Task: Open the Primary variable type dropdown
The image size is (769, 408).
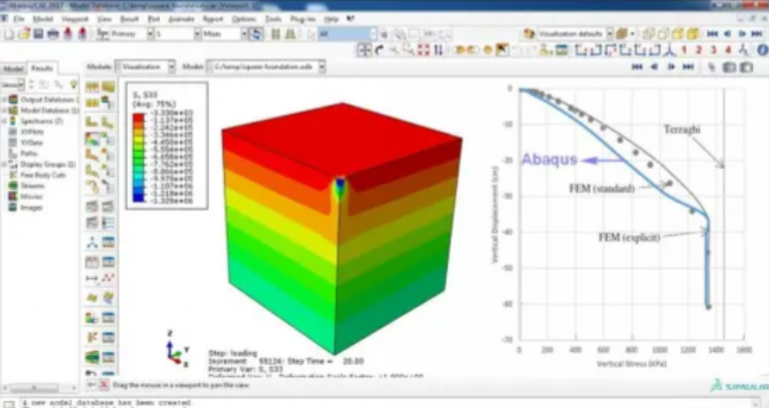Action: [151, 34]
